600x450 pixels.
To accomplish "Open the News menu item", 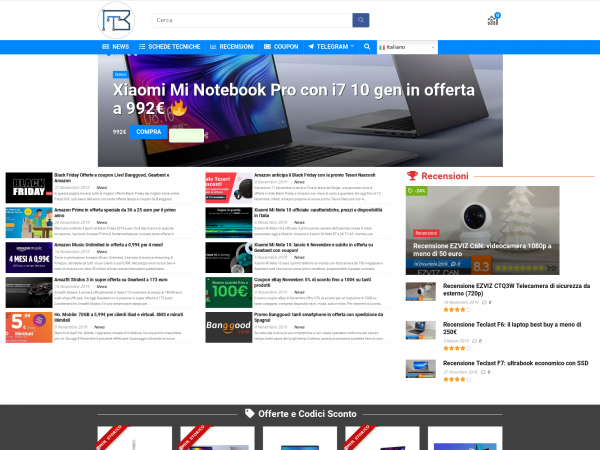I will click(116, 47).
